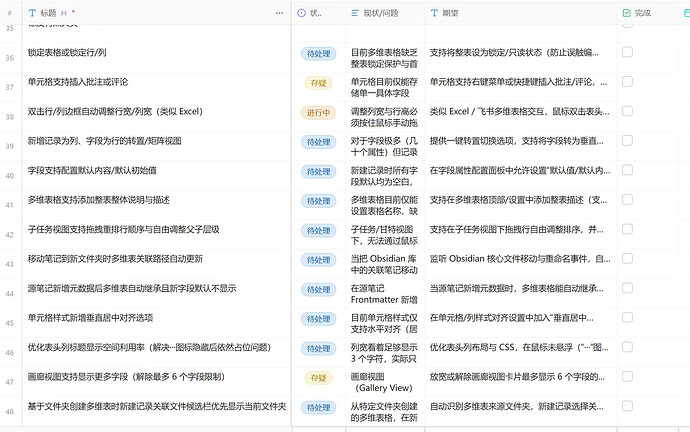Open the "..." more options in 标题 header
690x432 pixels.
pos(279,13)
